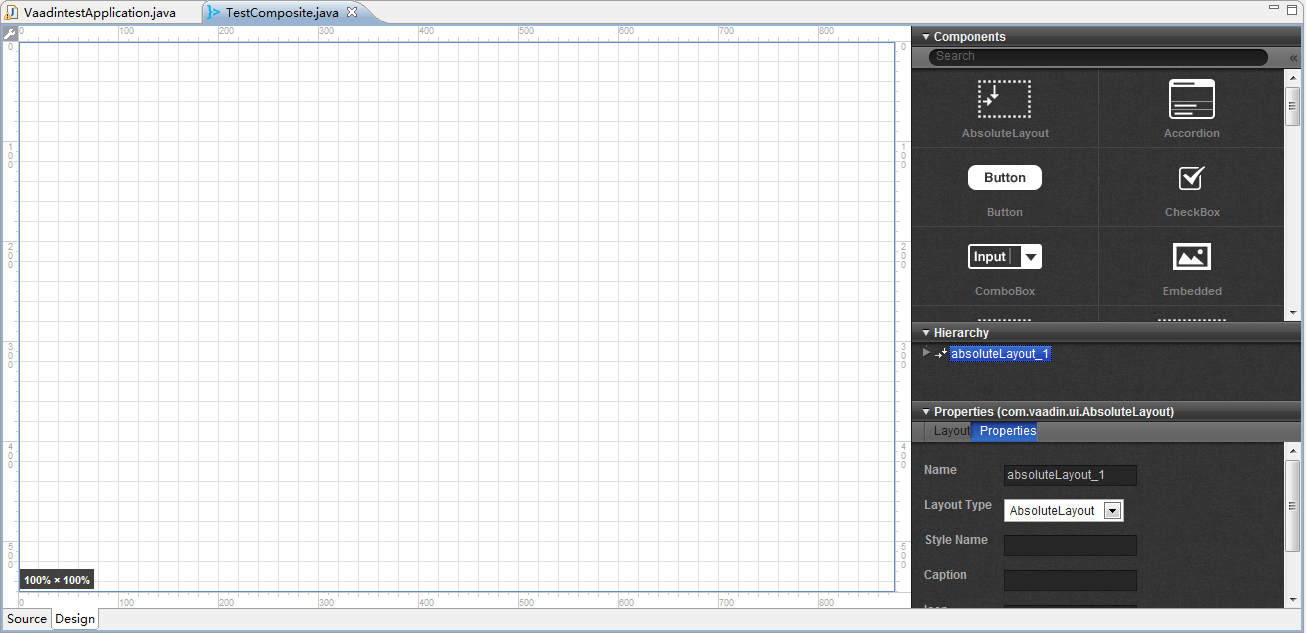This screenshot has height=633, width=1306.
Task: Choose the ComboBox component icon
Action: pyautogui.click(x=1004, y=257)
